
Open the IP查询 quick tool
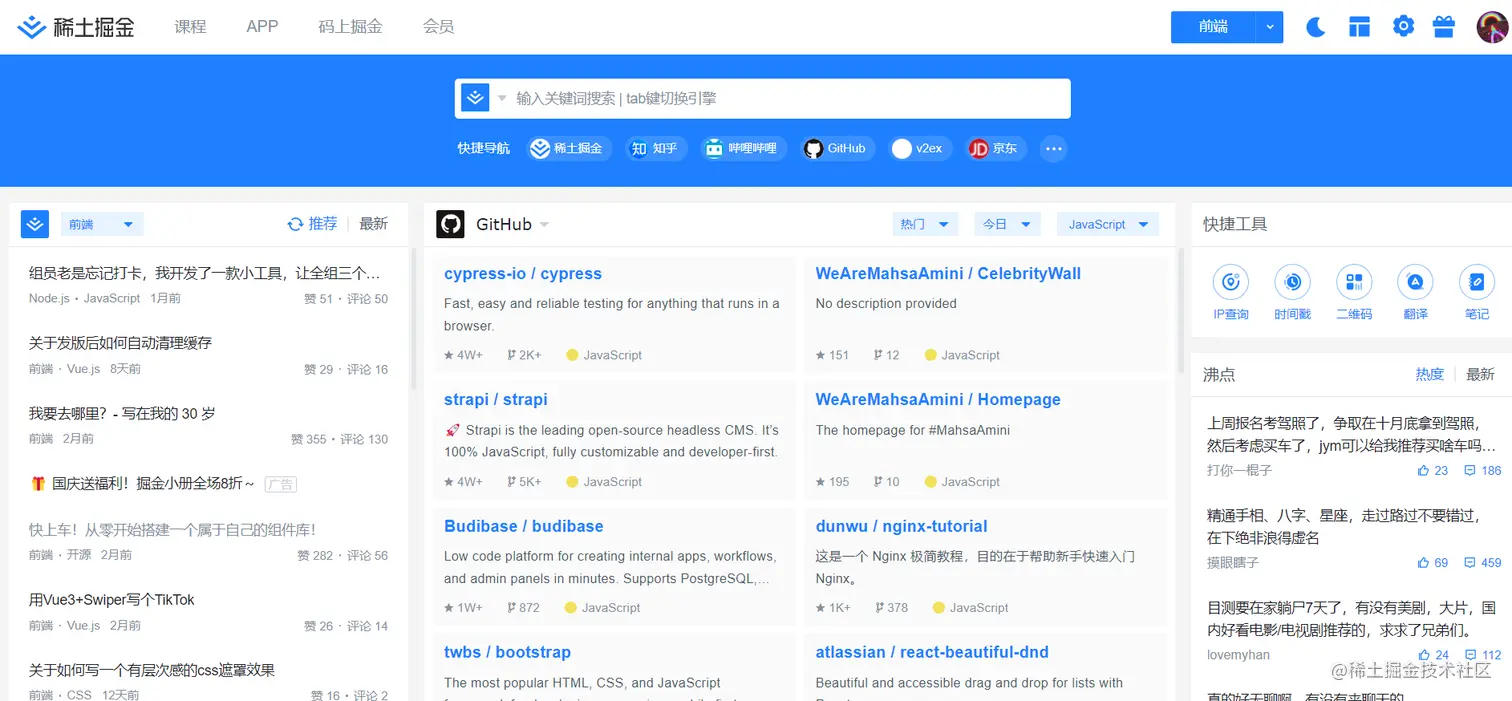click(x=1231, y=292)
